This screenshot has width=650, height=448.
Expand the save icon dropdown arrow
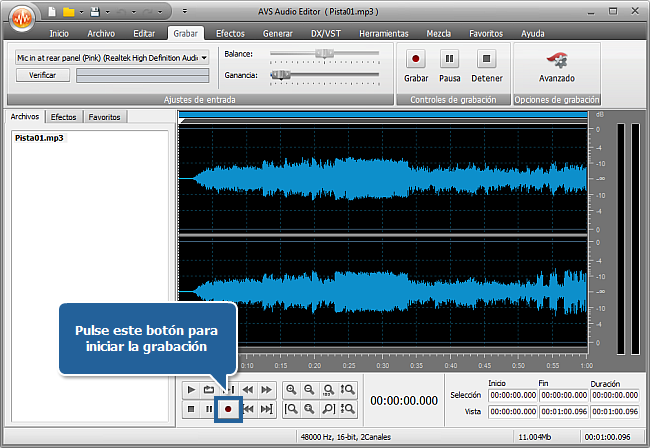[x=105, y=11]
